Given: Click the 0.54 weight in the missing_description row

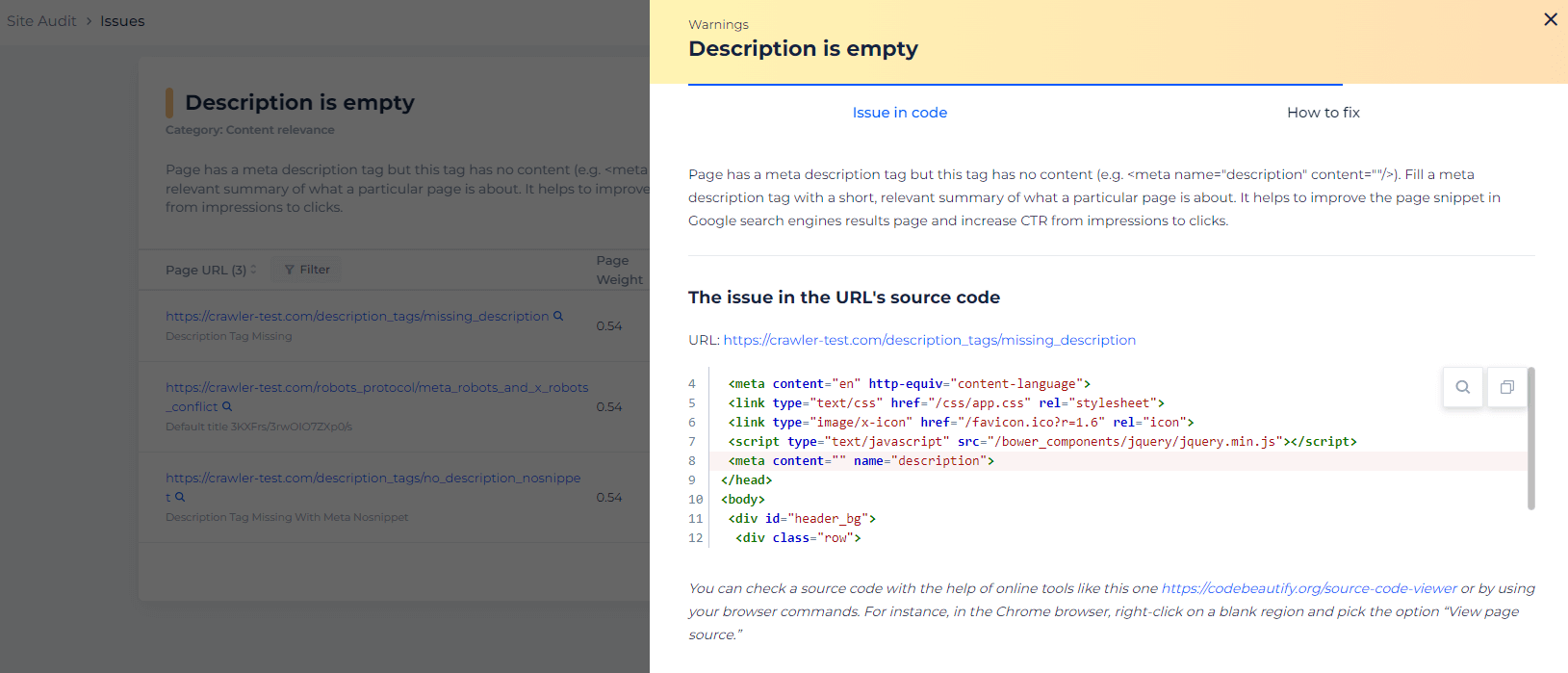Looking at the screenshot, I should coord(609,325).
